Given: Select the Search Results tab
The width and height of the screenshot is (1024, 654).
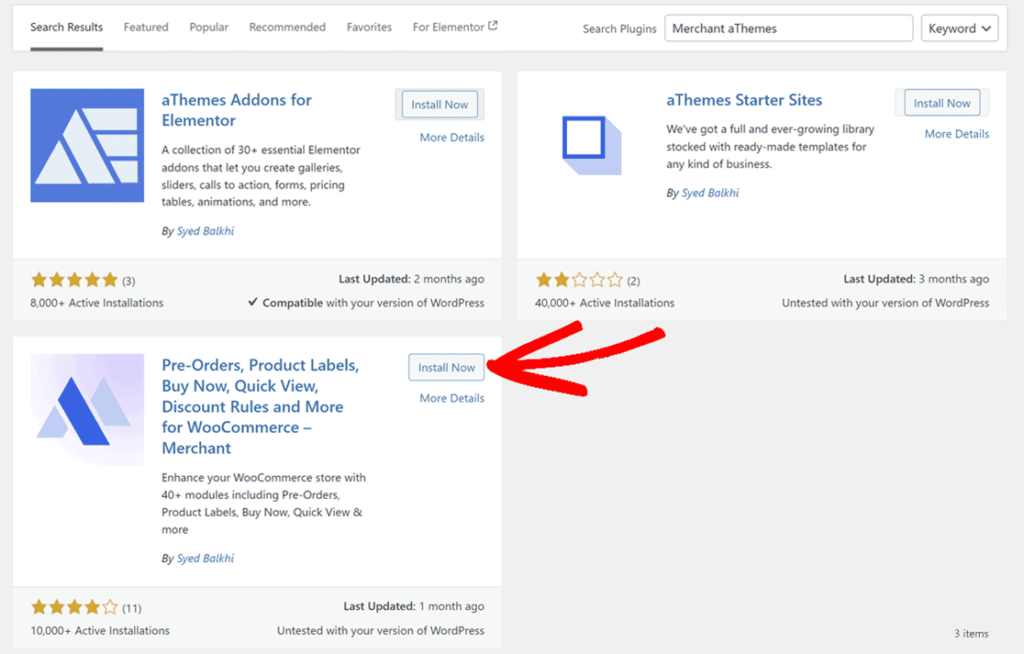Looking at the screenshot, I should [66, 27].
